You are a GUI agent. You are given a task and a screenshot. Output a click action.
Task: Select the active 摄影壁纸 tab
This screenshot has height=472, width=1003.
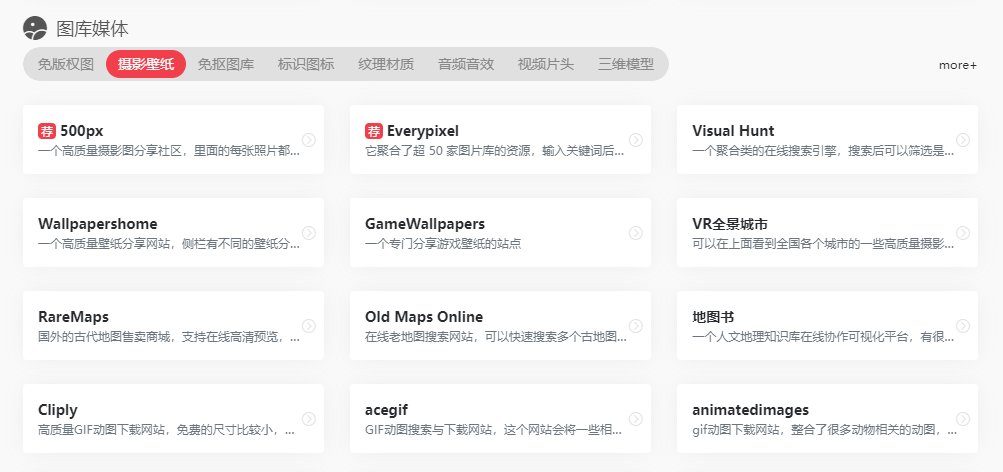coord(146,64)
